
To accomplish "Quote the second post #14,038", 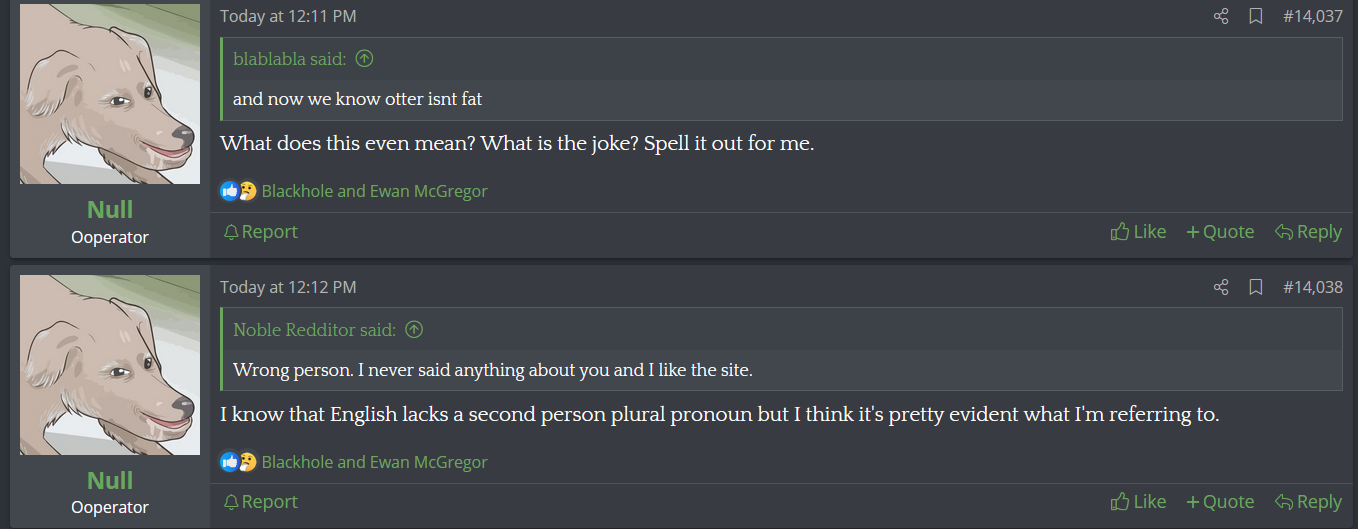I will point(1220,502).
